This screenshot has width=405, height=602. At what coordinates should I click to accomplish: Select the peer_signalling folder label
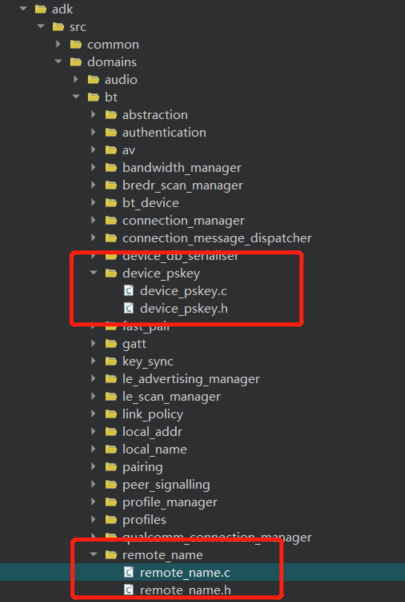point(166,485)
